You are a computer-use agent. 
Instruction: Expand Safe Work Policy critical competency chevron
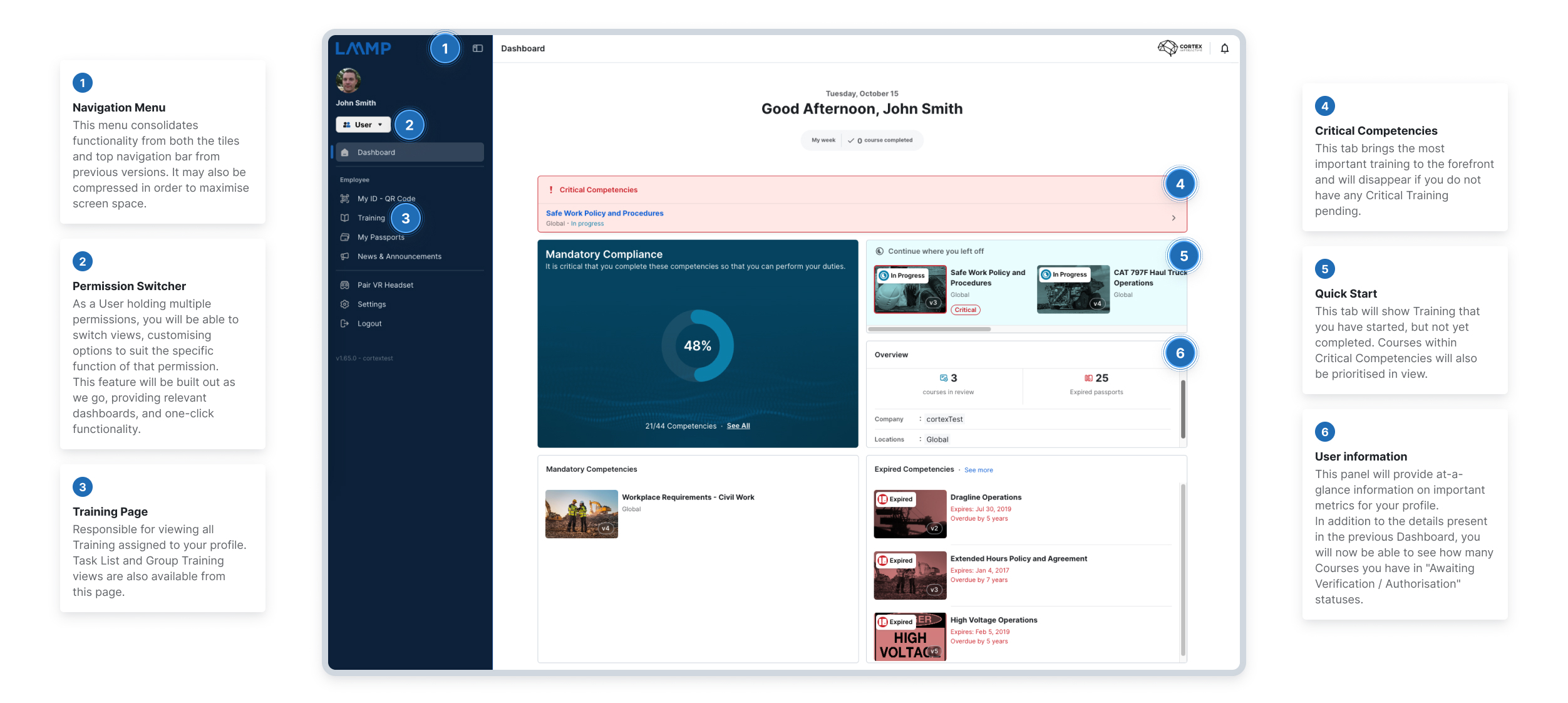1173,218
